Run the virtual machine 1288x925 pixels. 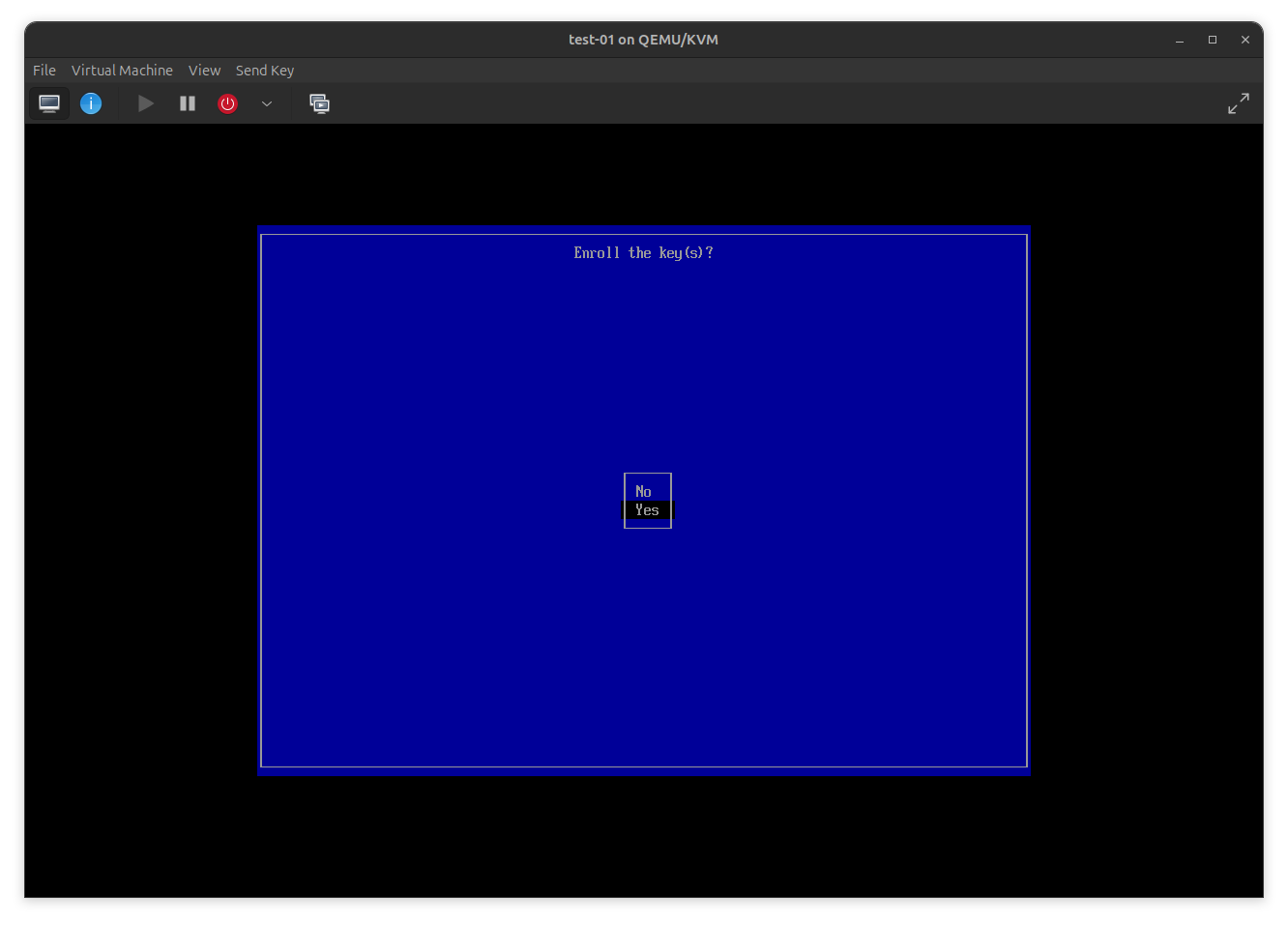[x=145, y=103]
